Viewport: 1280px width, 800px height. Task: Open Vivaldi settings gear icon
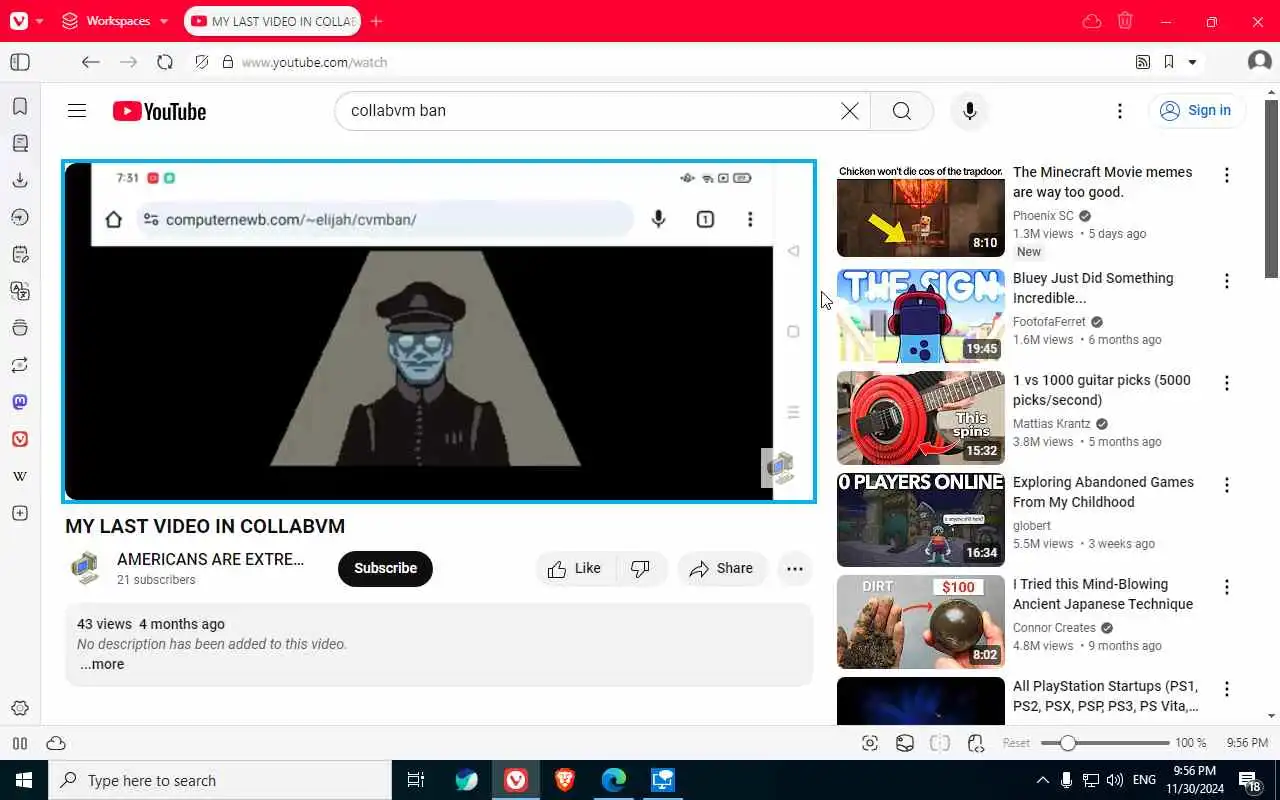coord(20,709)
